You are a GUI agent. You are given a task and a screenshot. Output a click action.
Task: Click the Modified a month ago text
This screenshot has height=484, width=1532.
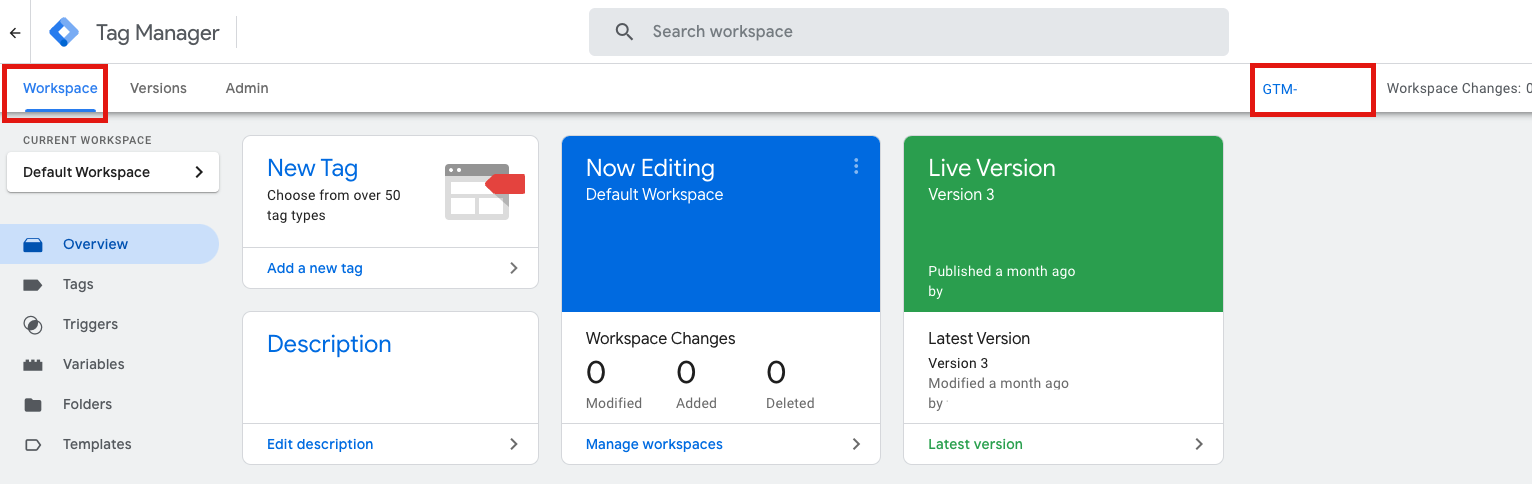click(x=998, y=383)
